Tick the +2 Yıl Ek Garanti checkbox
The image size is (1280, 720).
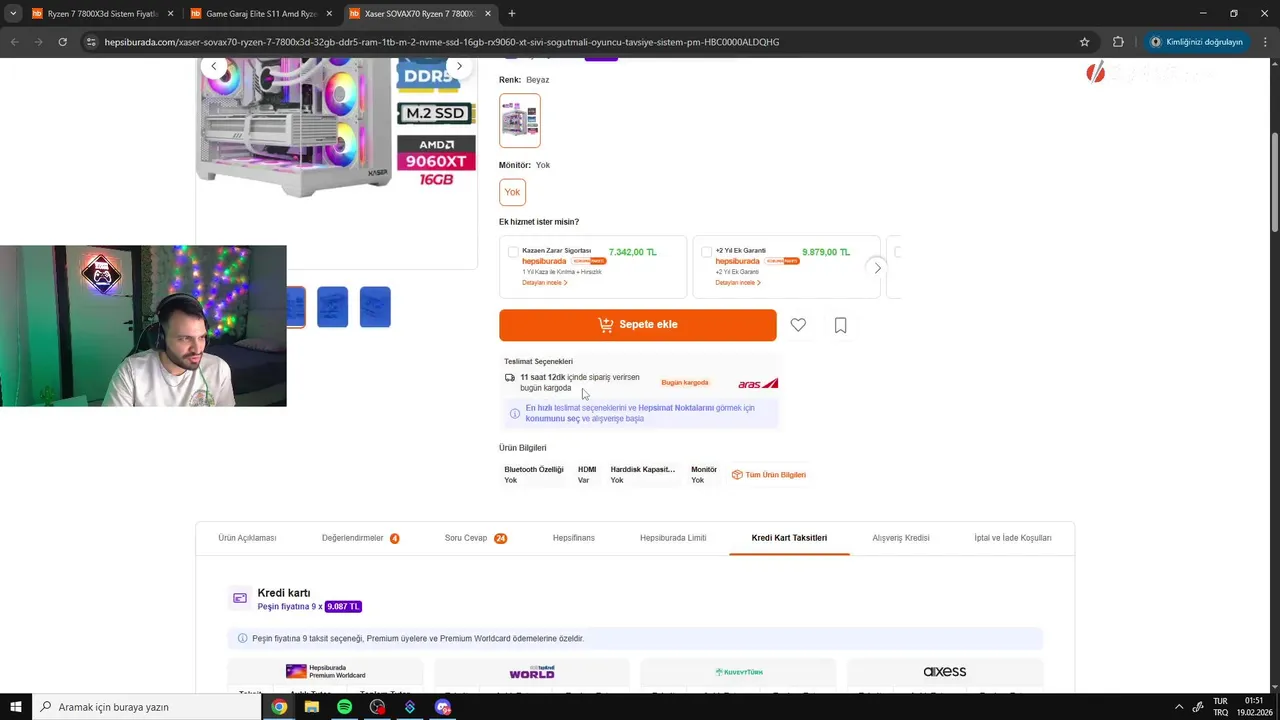click(x=706, y=252)
